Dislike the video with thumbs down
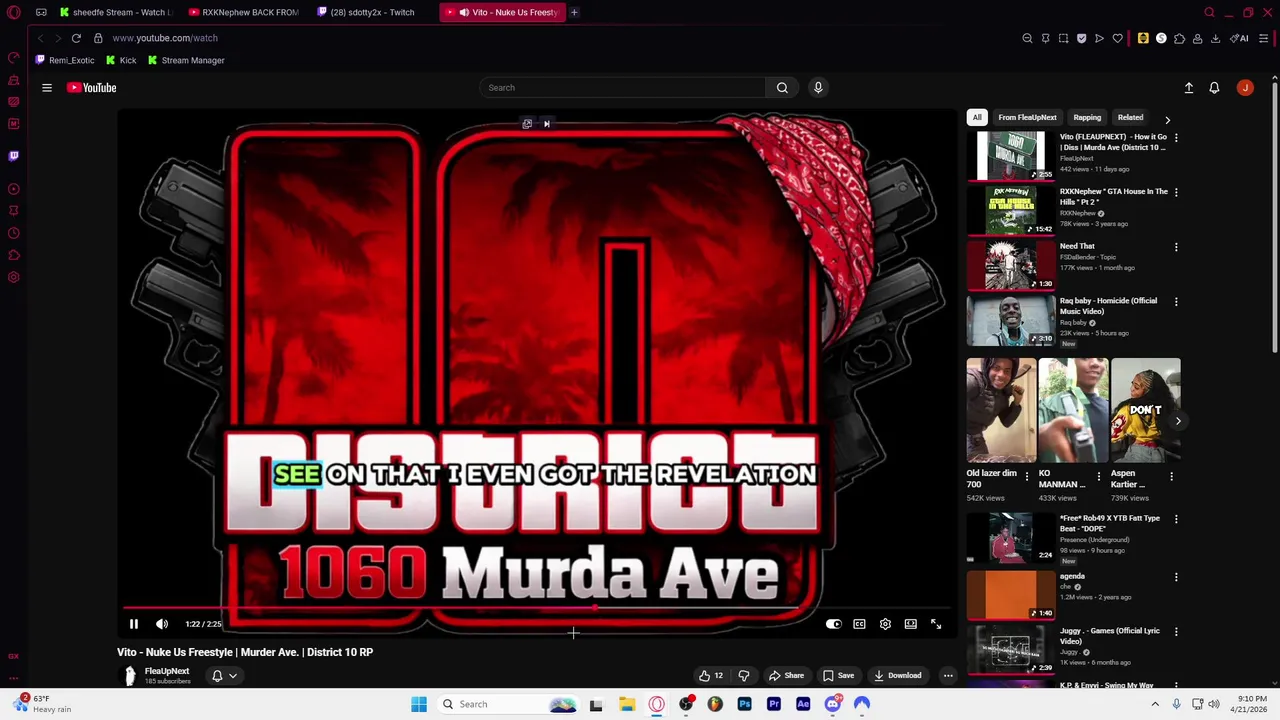1280x720 pixels. (743, 676)
